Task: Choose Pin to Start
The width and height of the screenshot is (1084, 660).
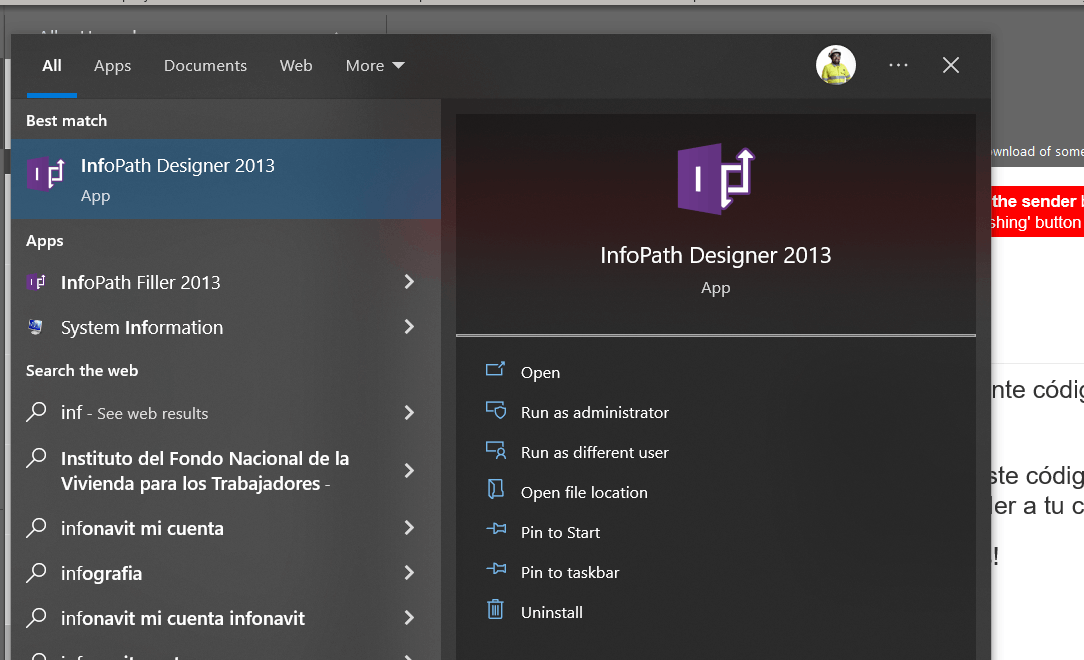Action: (560, 533)
